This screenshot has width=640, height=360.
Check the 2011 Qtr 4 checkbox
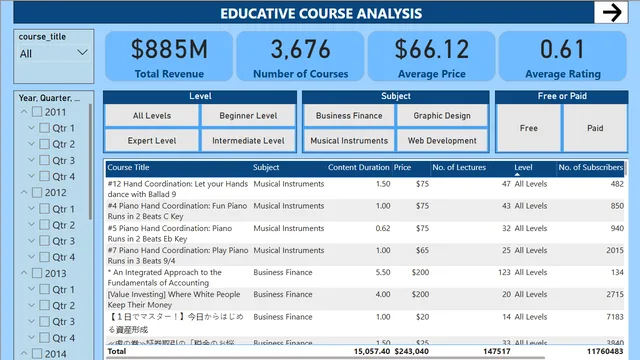[44, 176]
